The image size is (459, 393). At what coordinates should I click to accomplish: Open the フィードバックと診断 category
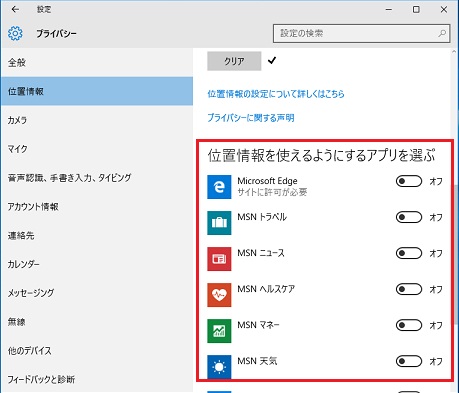[x=97, y=379]
